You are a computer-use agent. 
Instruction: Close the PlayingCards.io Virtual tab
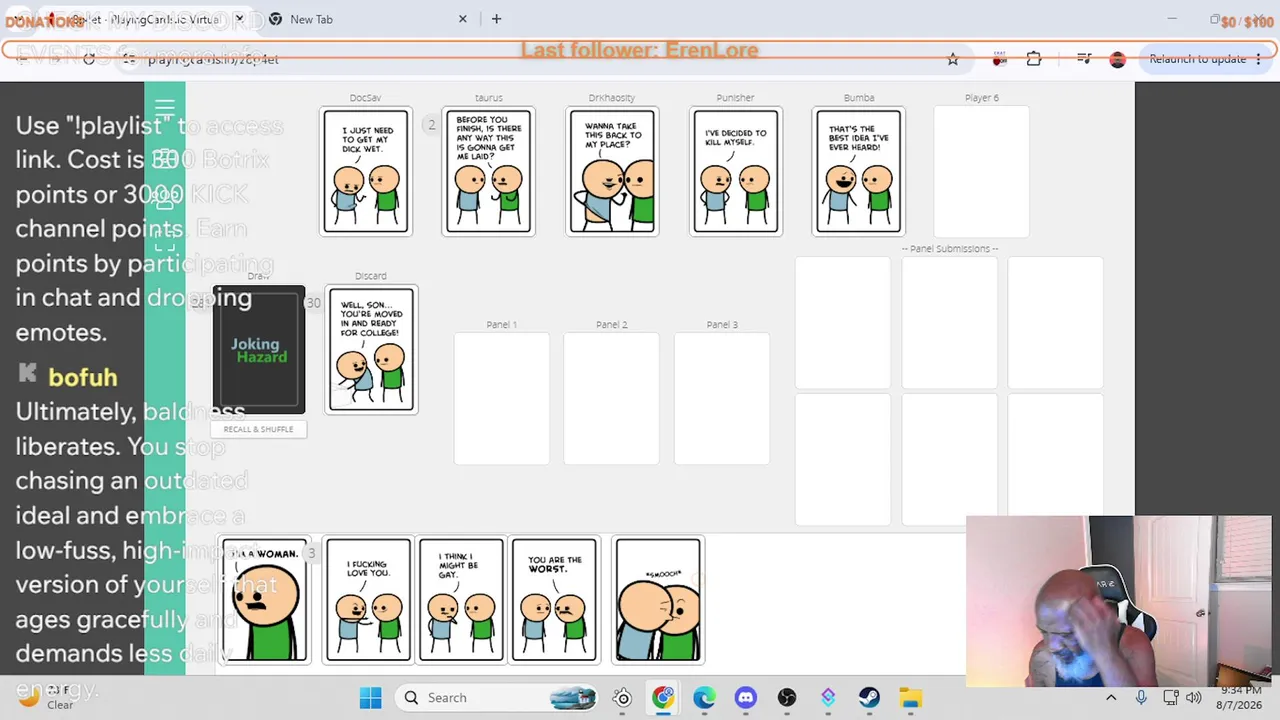pyautogui.click(x=239, y=19)
